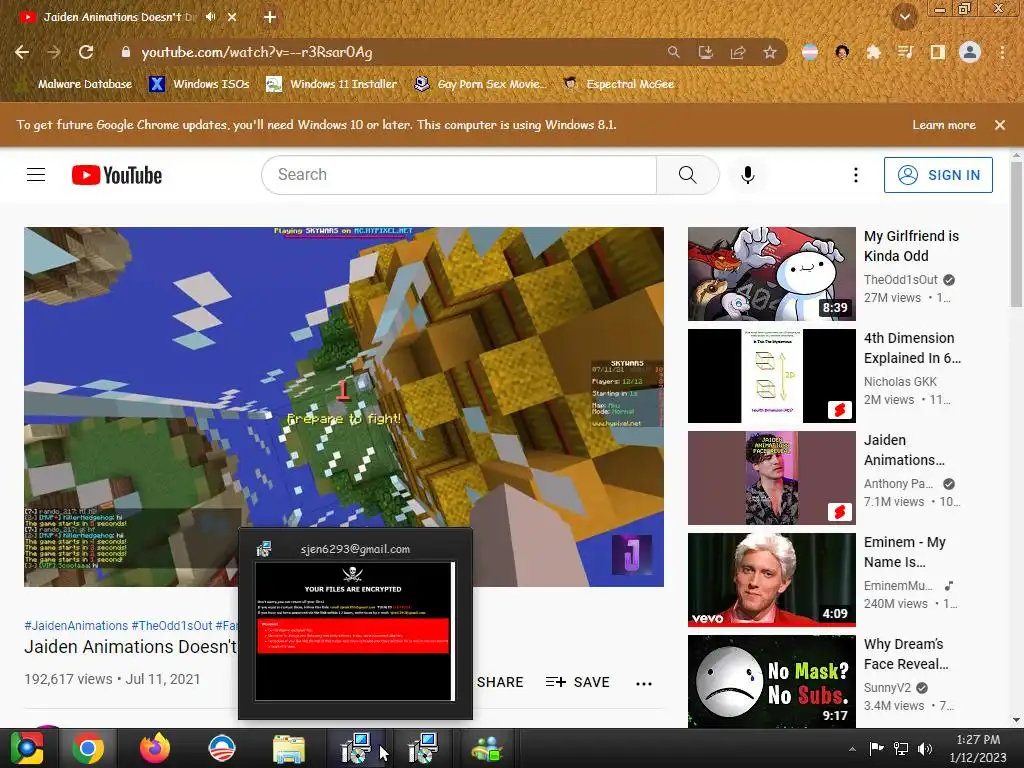The height and width of the screenshot is (768, 1024).
Task: Open tab search dropdown chevron
Action: point(905,17)
